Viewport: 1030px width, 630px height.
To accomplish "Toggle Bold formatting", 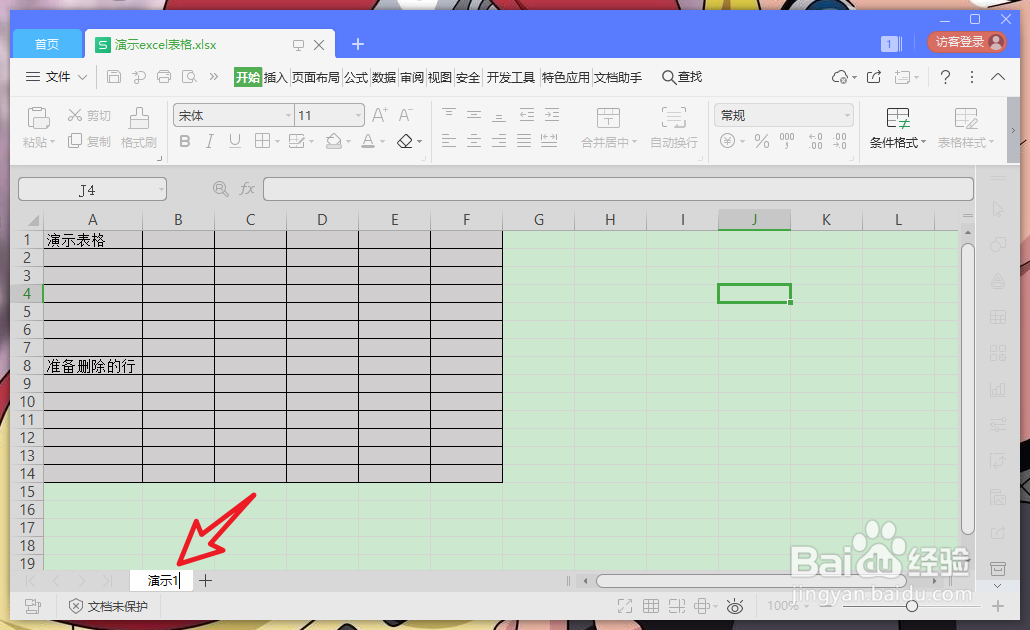I will [x=185, y=141].
